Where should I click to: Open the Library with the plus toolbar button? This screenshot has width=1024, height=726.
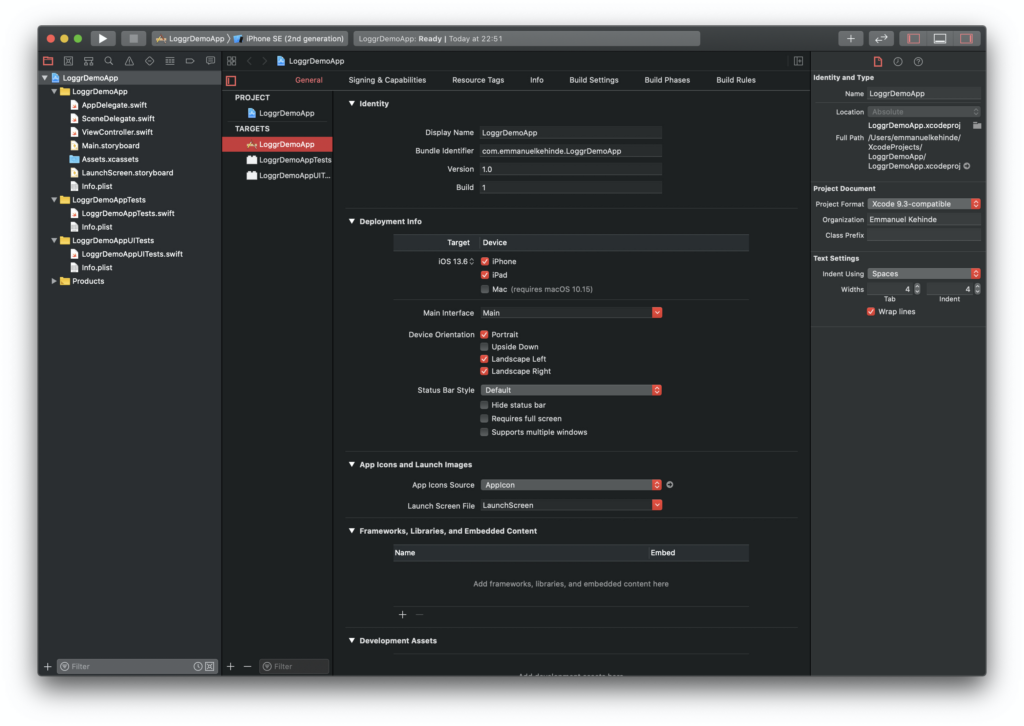[850, 39]
